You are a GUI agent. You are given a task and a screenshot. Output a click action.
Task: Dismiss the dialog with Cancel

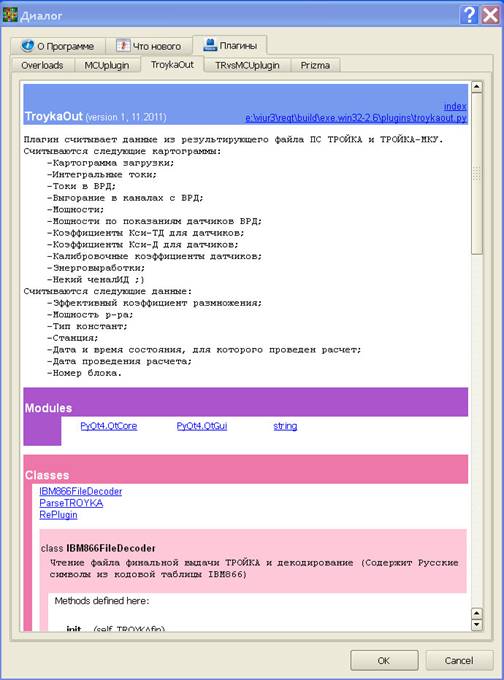(459, 660)
